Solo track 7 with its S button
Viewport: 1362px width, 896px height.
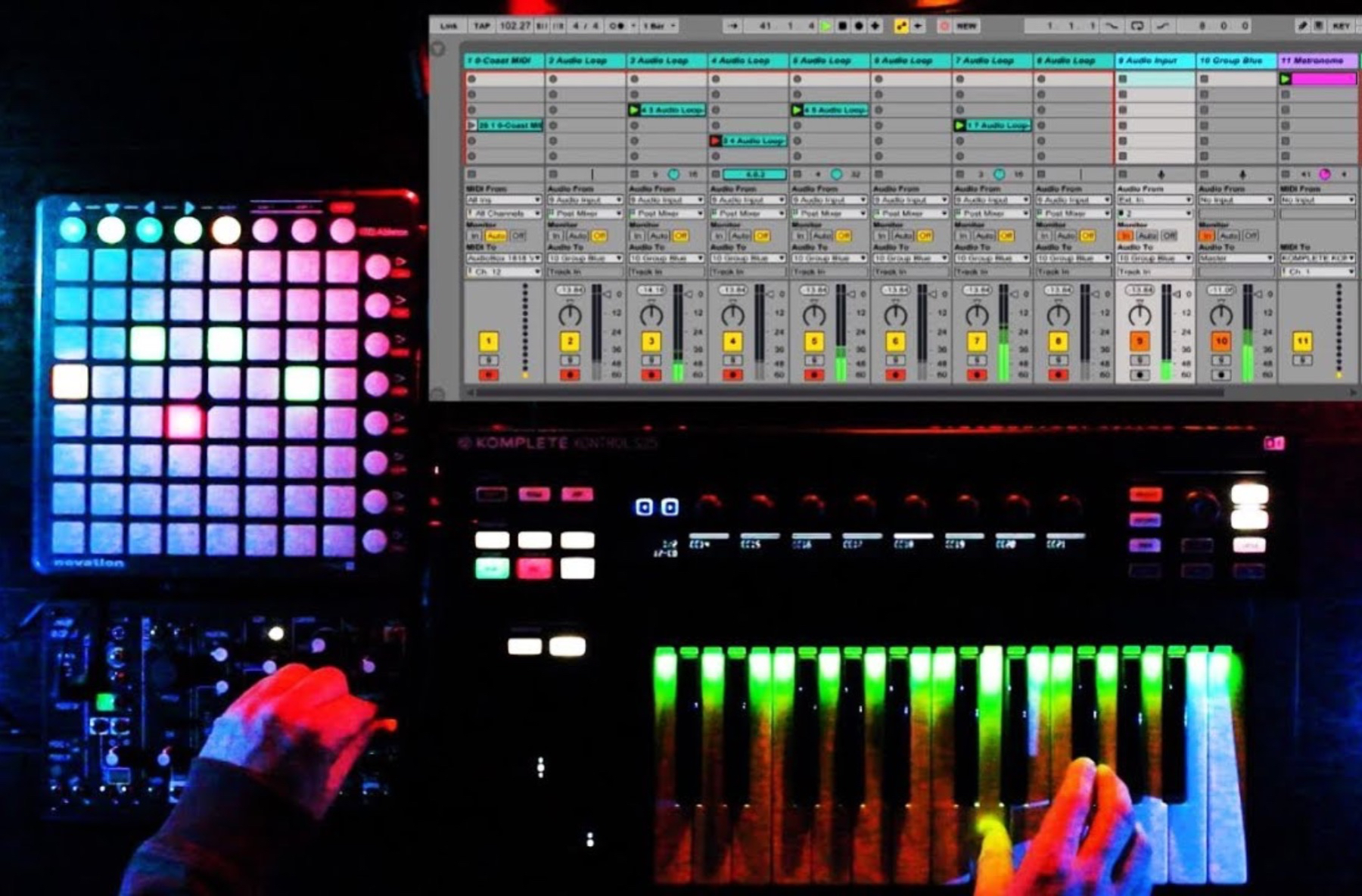977,360
